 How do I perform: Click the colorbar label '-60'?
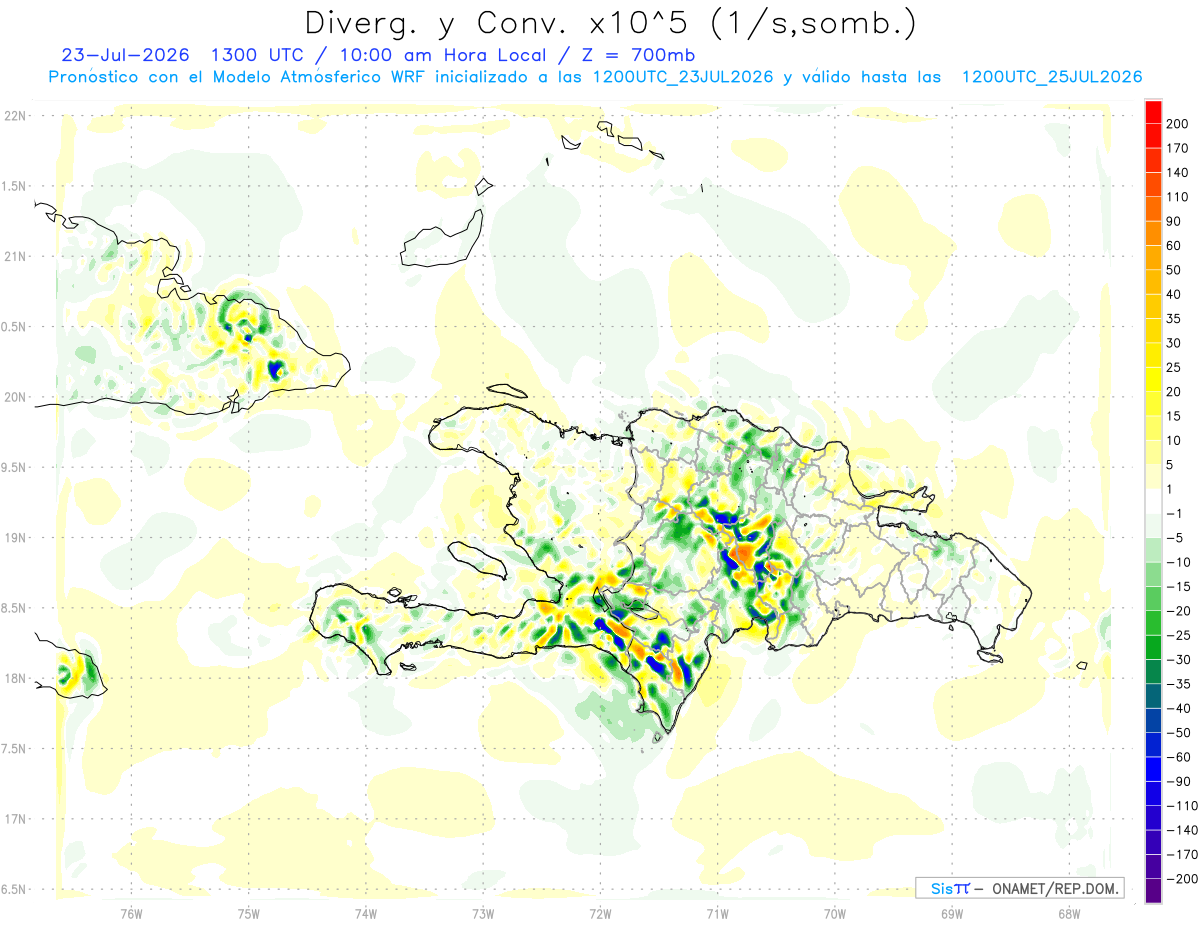point(1179,757)
